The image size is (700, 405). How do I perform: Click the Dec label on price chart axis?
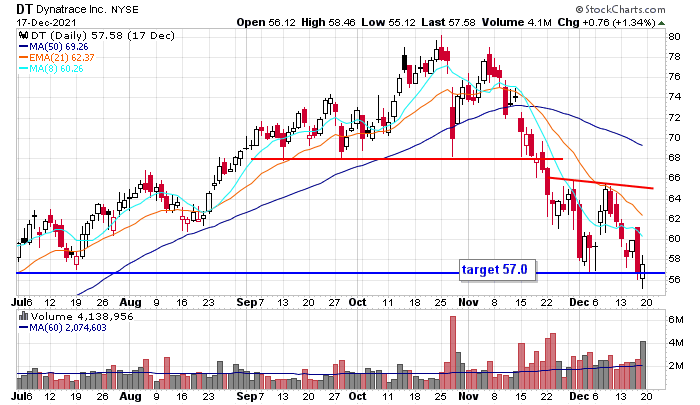coord(579,302)
